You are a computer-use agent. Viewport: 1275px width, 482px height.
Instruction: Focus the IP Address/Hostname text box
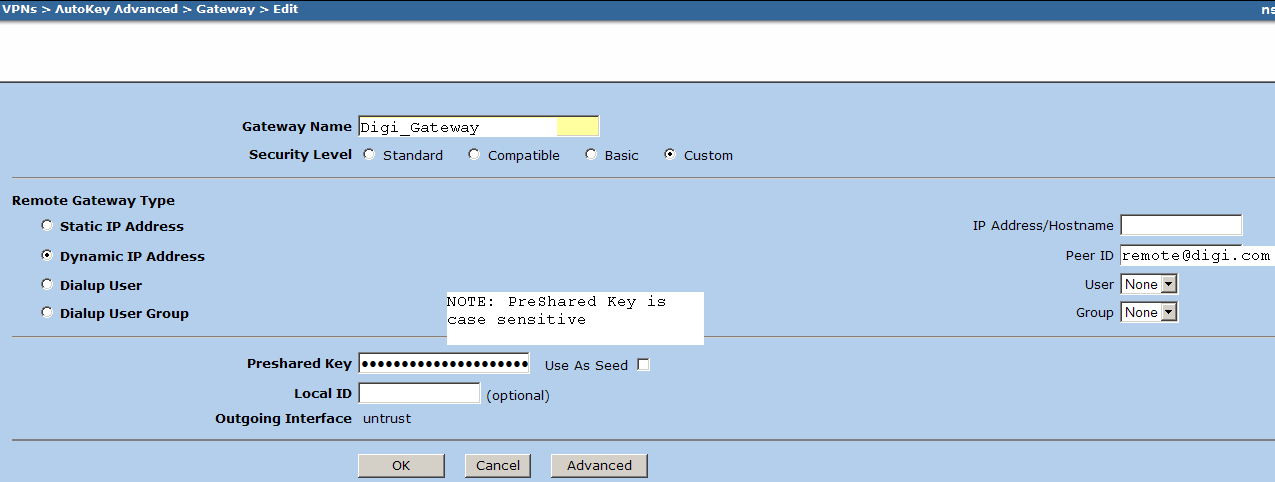click(1181, 225)
